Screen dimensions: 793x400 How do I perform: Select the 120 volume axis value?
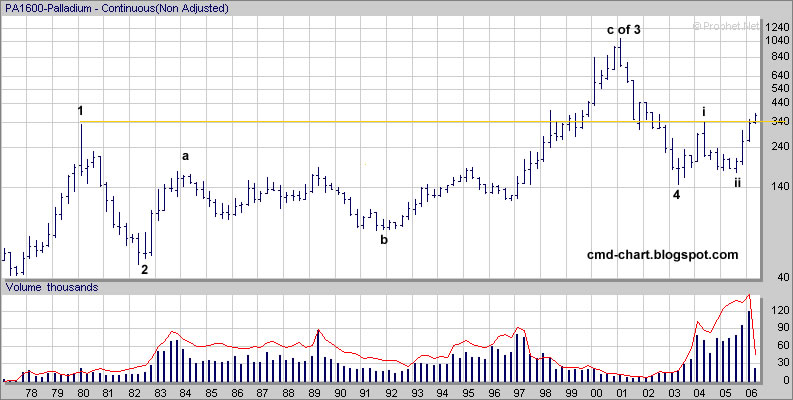coord(779,310)
